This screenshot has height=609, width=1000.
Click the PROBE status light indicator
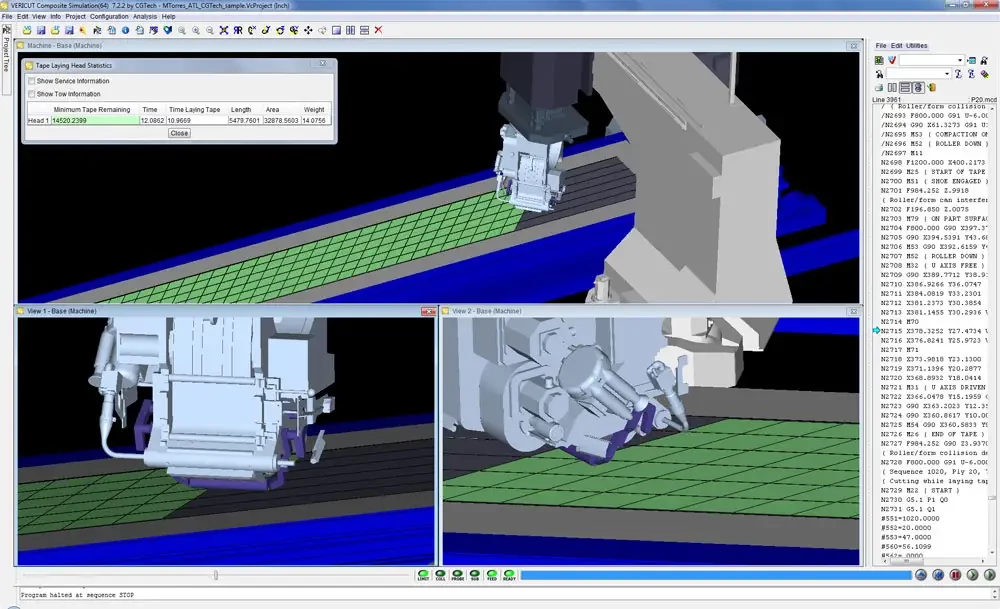(x=457, y=575)
